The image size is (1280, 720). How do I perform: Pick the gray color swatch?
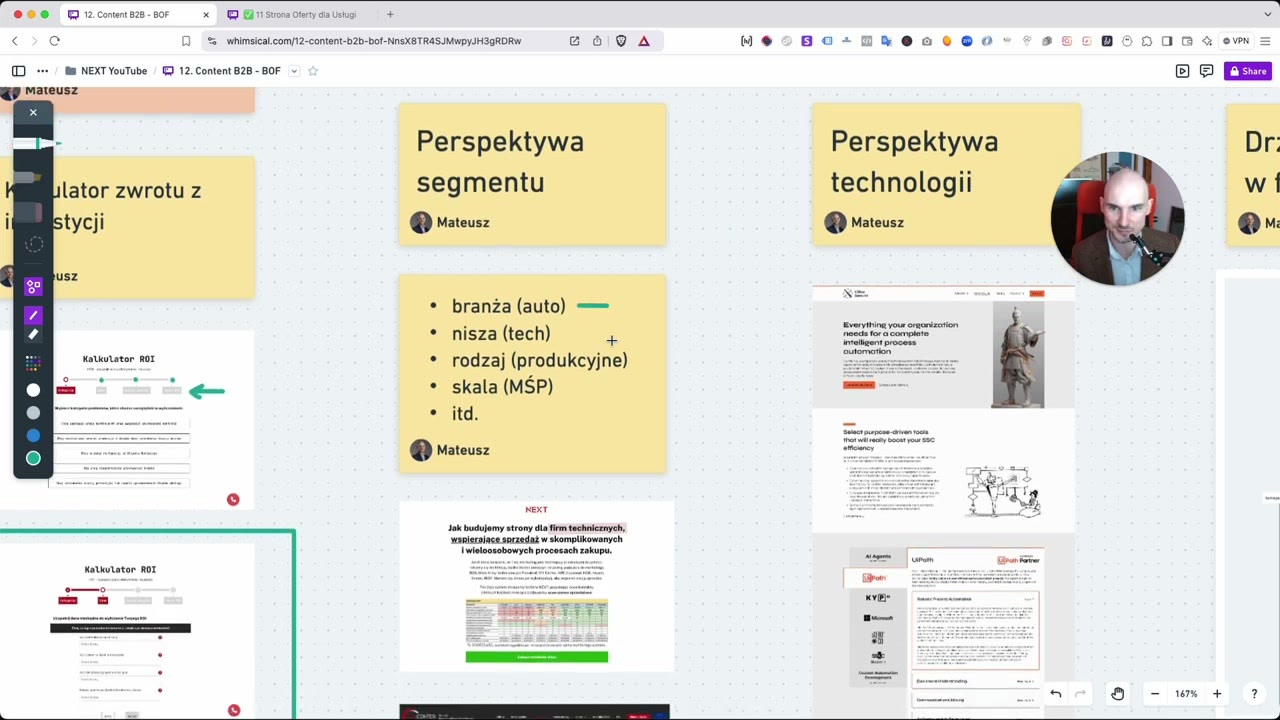[x=33, y=413]
